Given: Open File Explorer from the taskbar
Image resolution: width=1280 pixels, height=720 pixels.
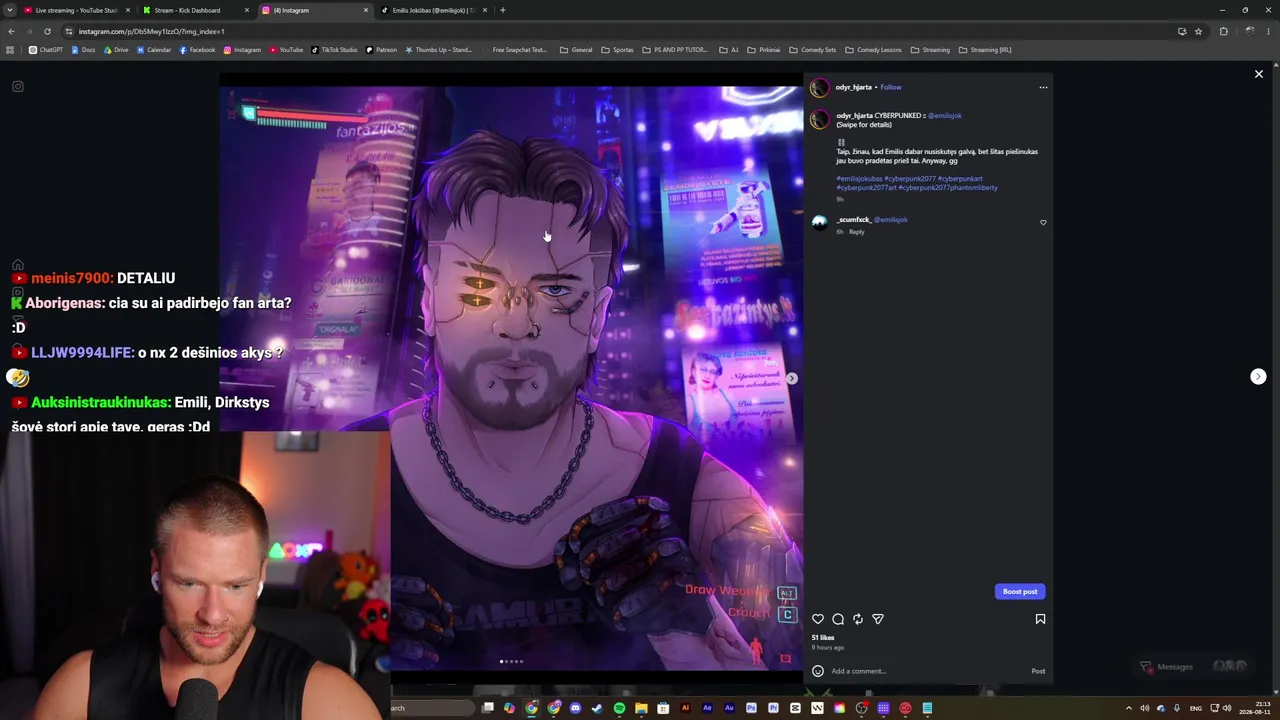Looking at the screenshot, I should (x=641, y=708).
